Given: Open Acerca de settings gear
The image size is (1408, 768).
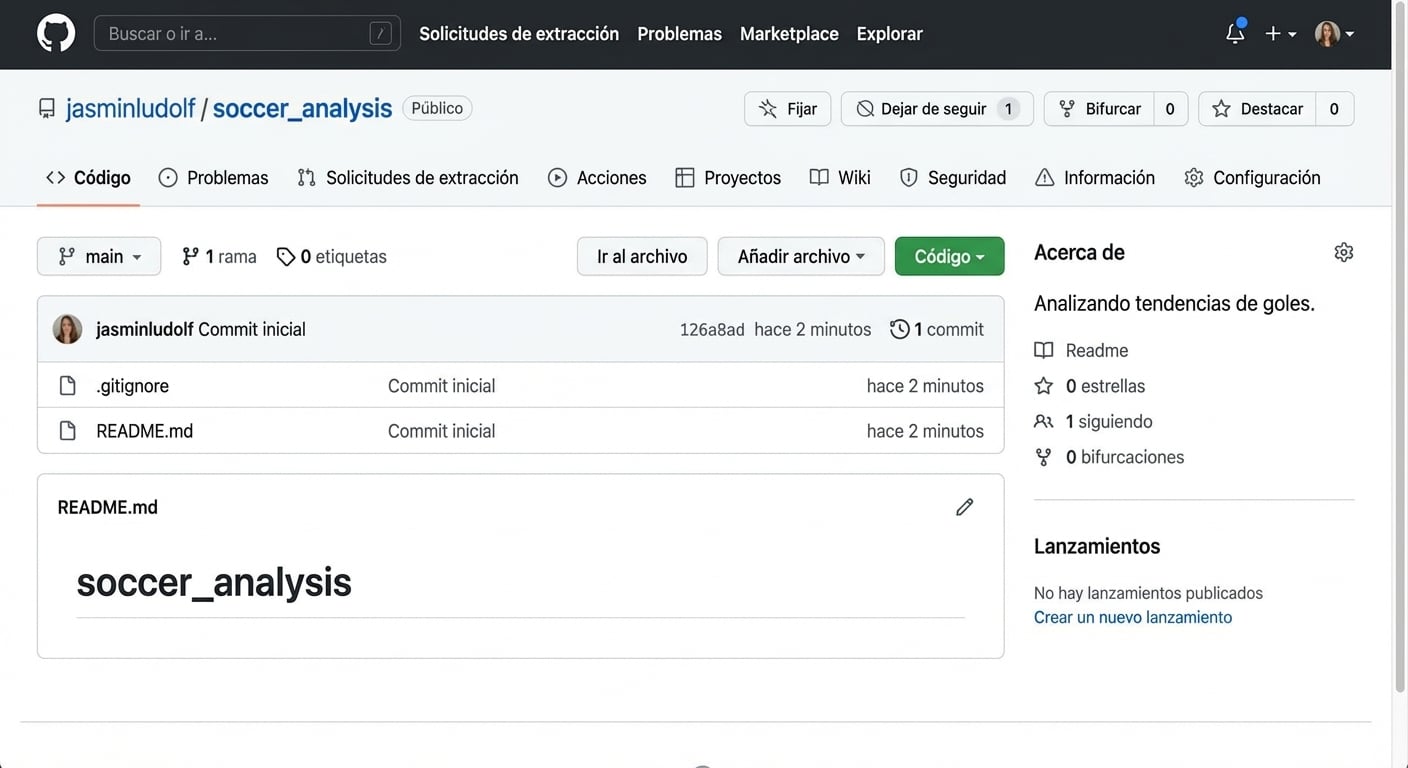Looking at the screenshot, I should pos(1344,252).
